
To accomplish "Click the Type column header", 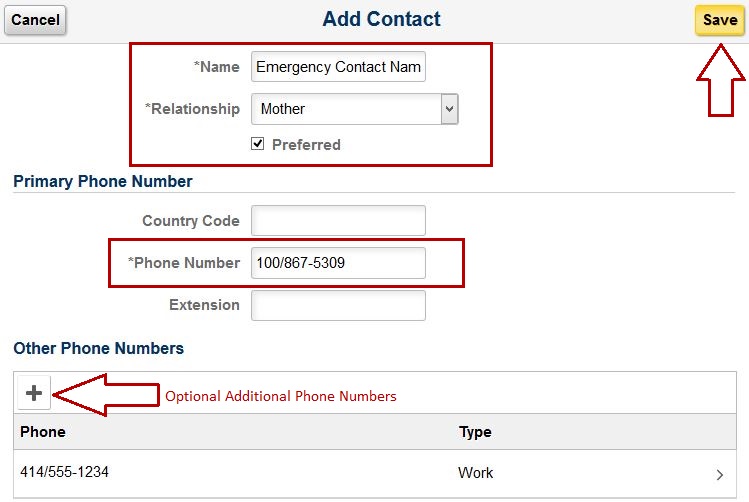I will pos(475,432).
